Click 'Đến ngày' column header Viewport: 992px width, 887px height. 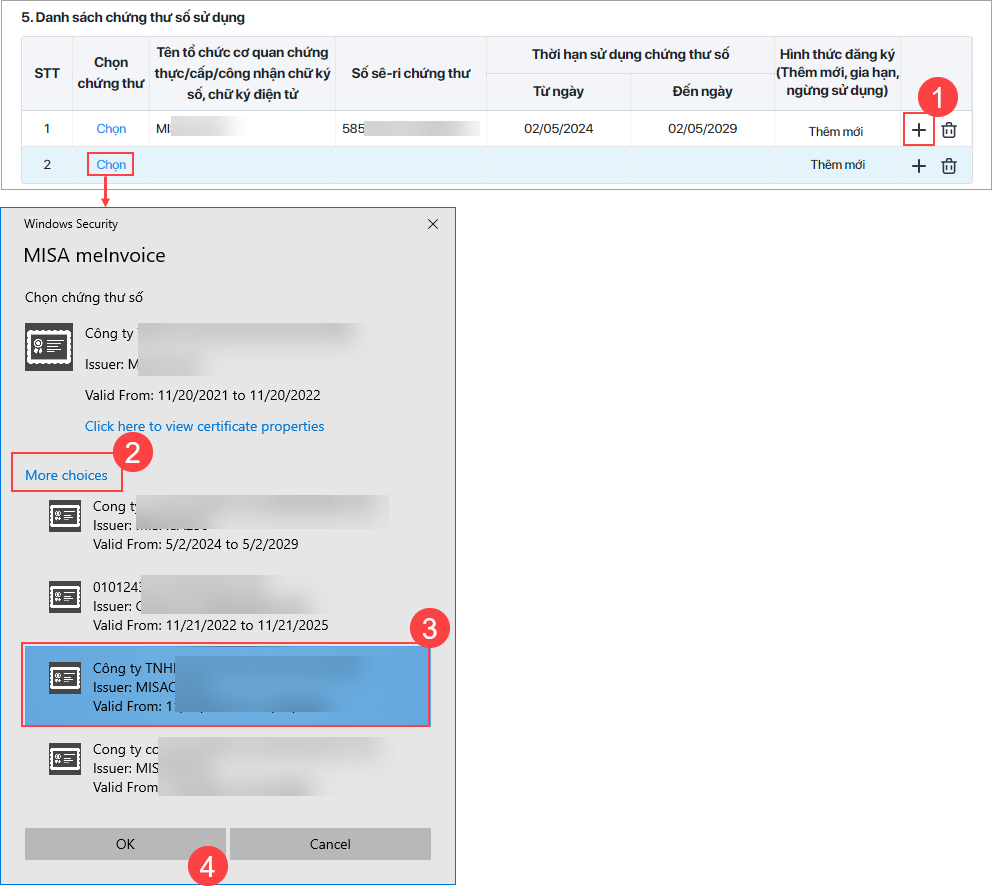702,91
